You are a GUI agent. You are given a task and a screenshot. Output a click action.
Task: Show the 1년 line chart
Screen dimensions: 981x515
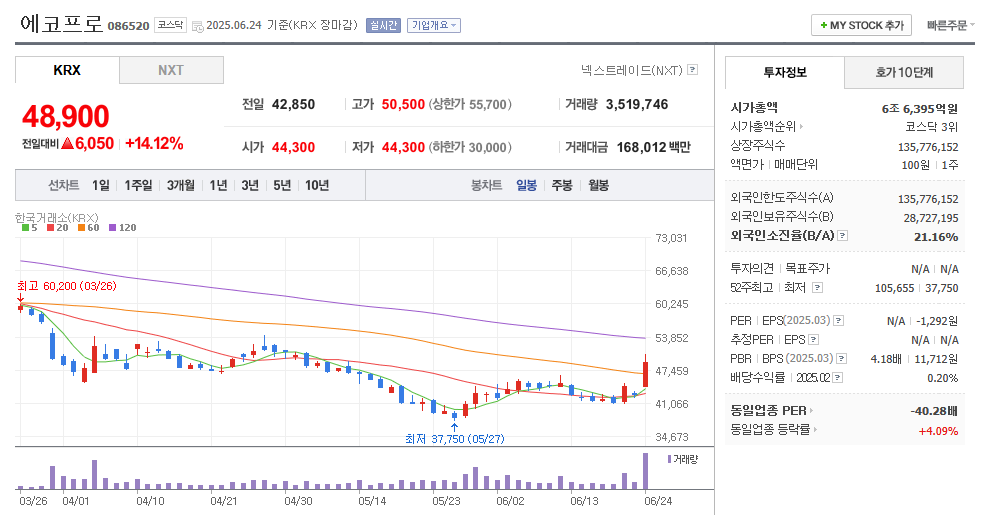218,185
